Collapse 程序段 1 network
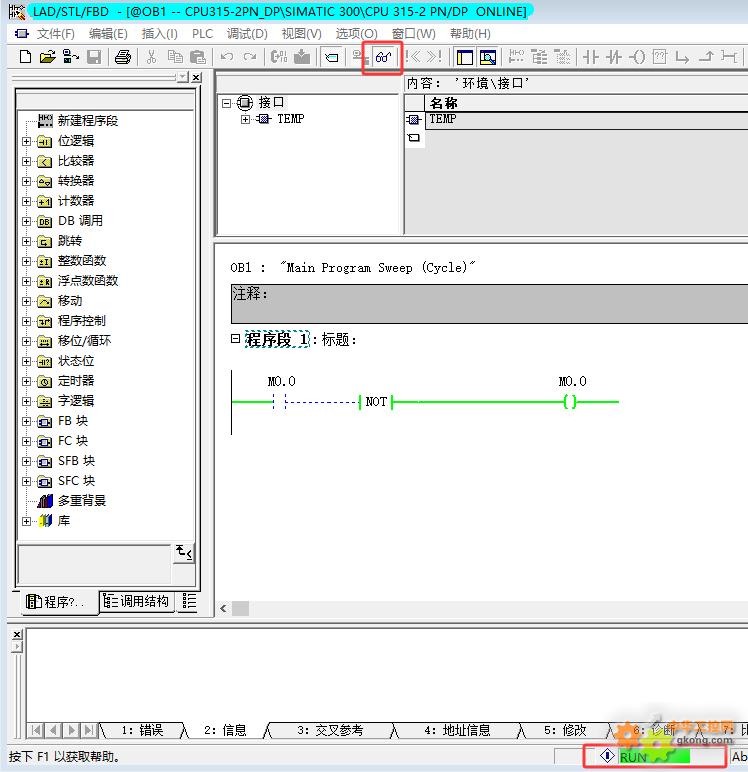The height and width of the screenshot is (772, 748). (235, 338)
